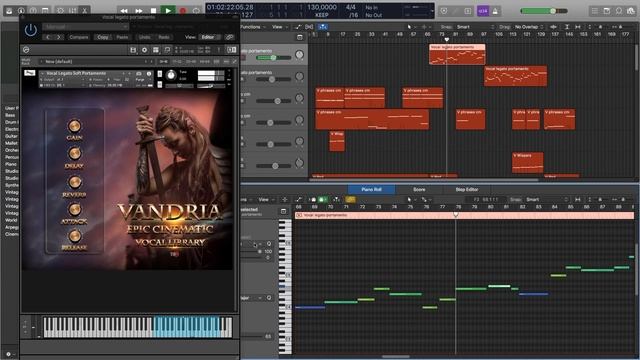The width and height of the screenshot is (640, 360).
Task: Click the Vandria DELAY knob
Action: [74, 154]
